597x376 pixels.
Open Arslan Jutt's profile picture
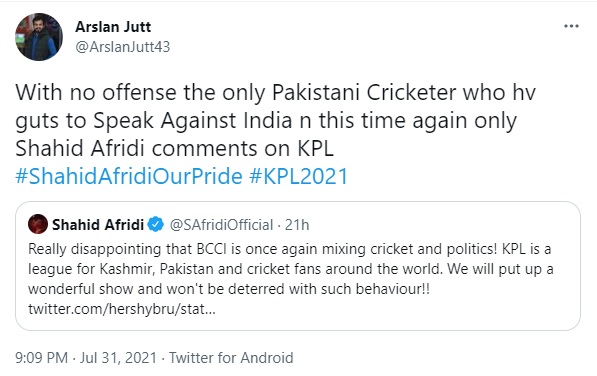[39, 37]
